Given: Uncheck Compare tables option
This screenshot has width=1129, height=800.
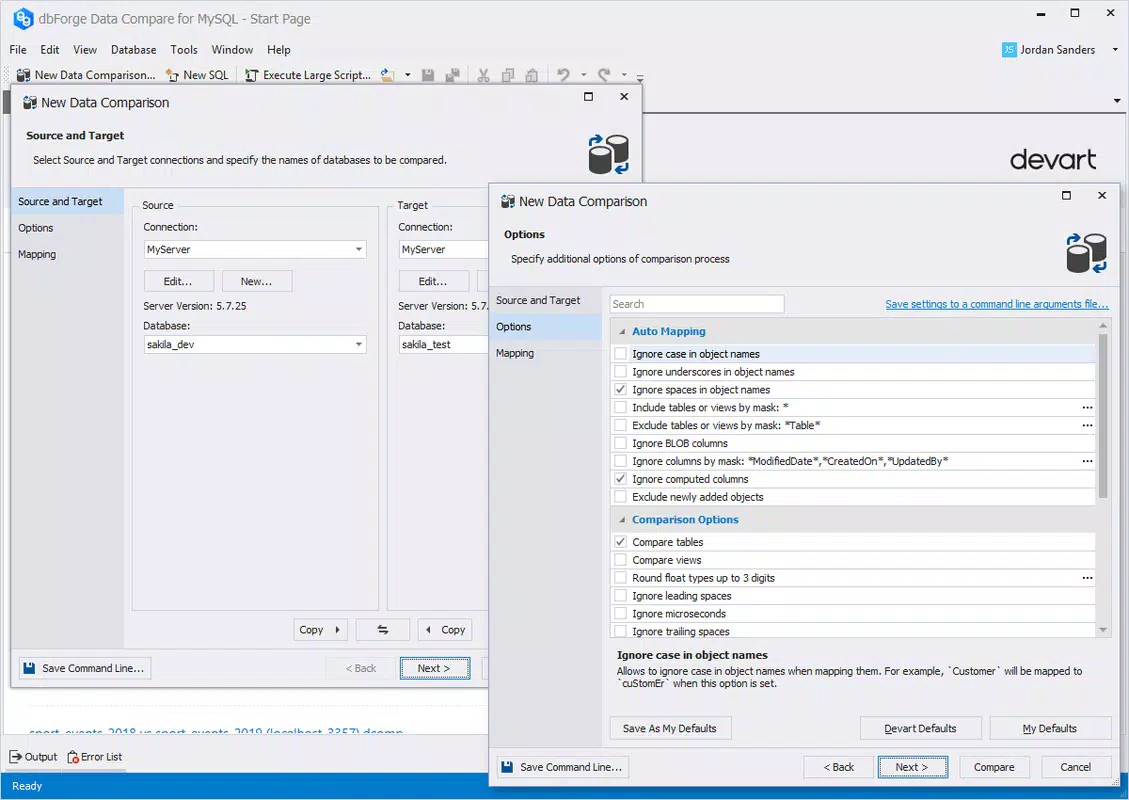Looking at the screenshot, I should tap(620, 541).
